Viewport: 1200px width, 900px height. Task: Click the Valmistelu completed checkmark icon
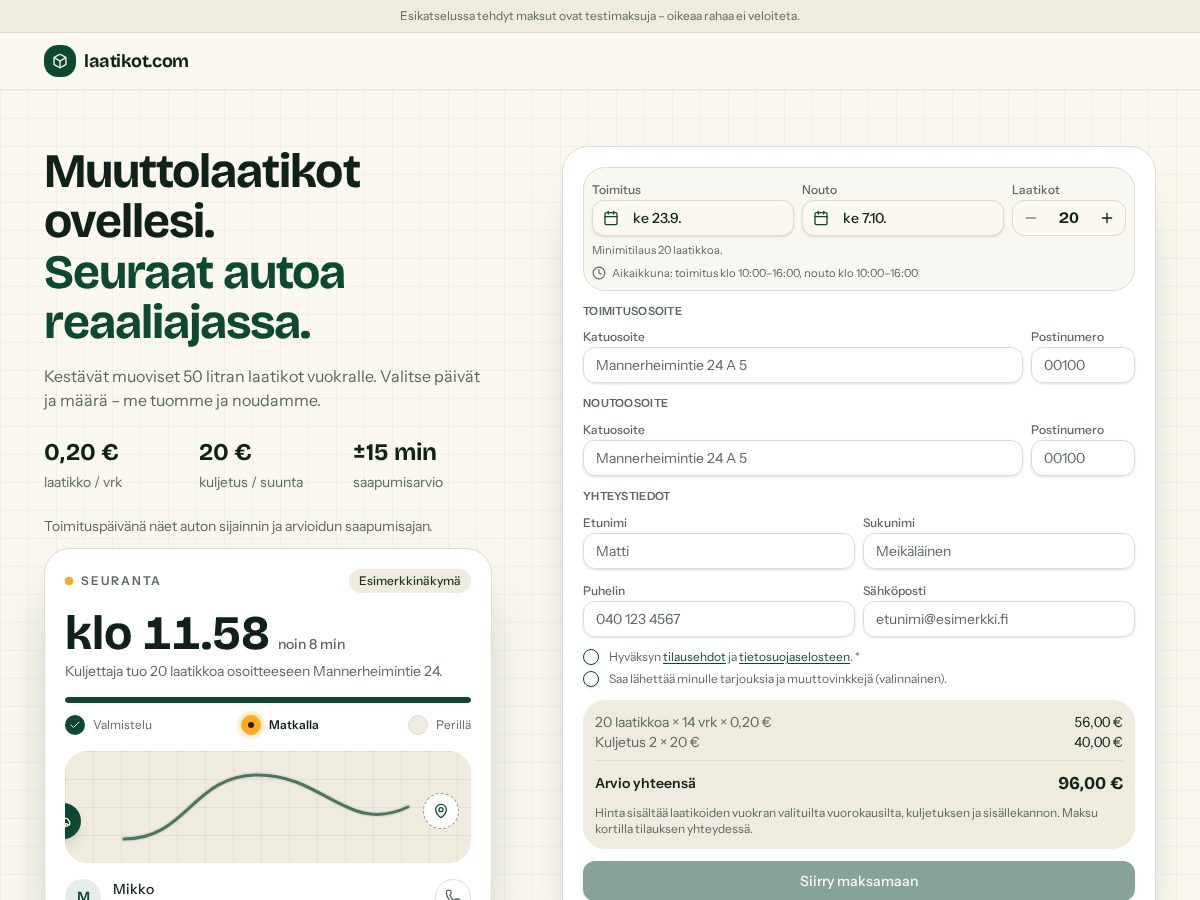pyautogui.click(x=75, y=725)
